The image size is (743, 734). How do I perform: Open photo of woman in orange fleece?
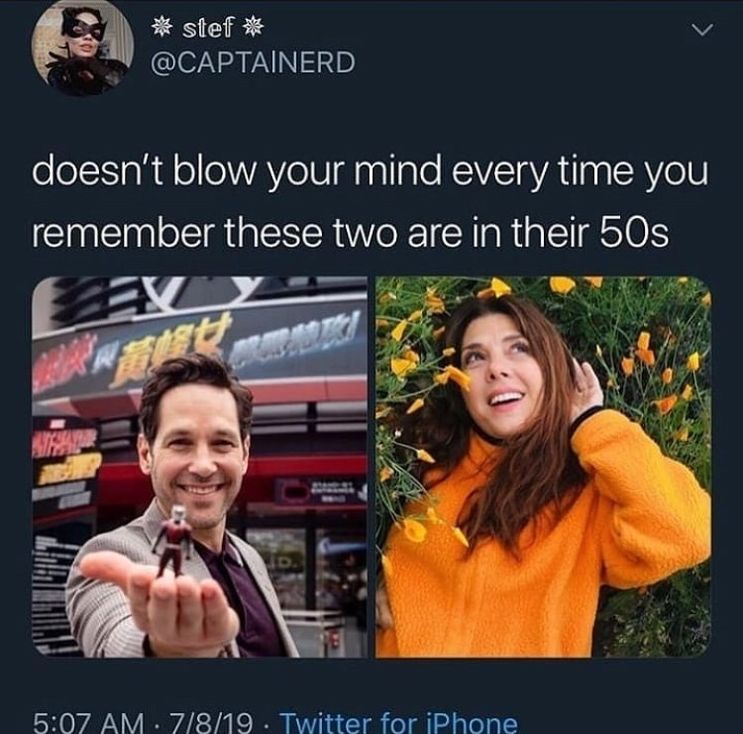click(x=544, y=467)
